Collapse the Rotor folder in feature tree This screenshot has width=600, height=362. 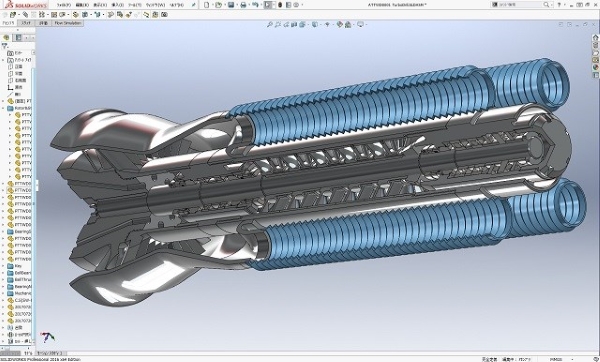pos(3,108)
